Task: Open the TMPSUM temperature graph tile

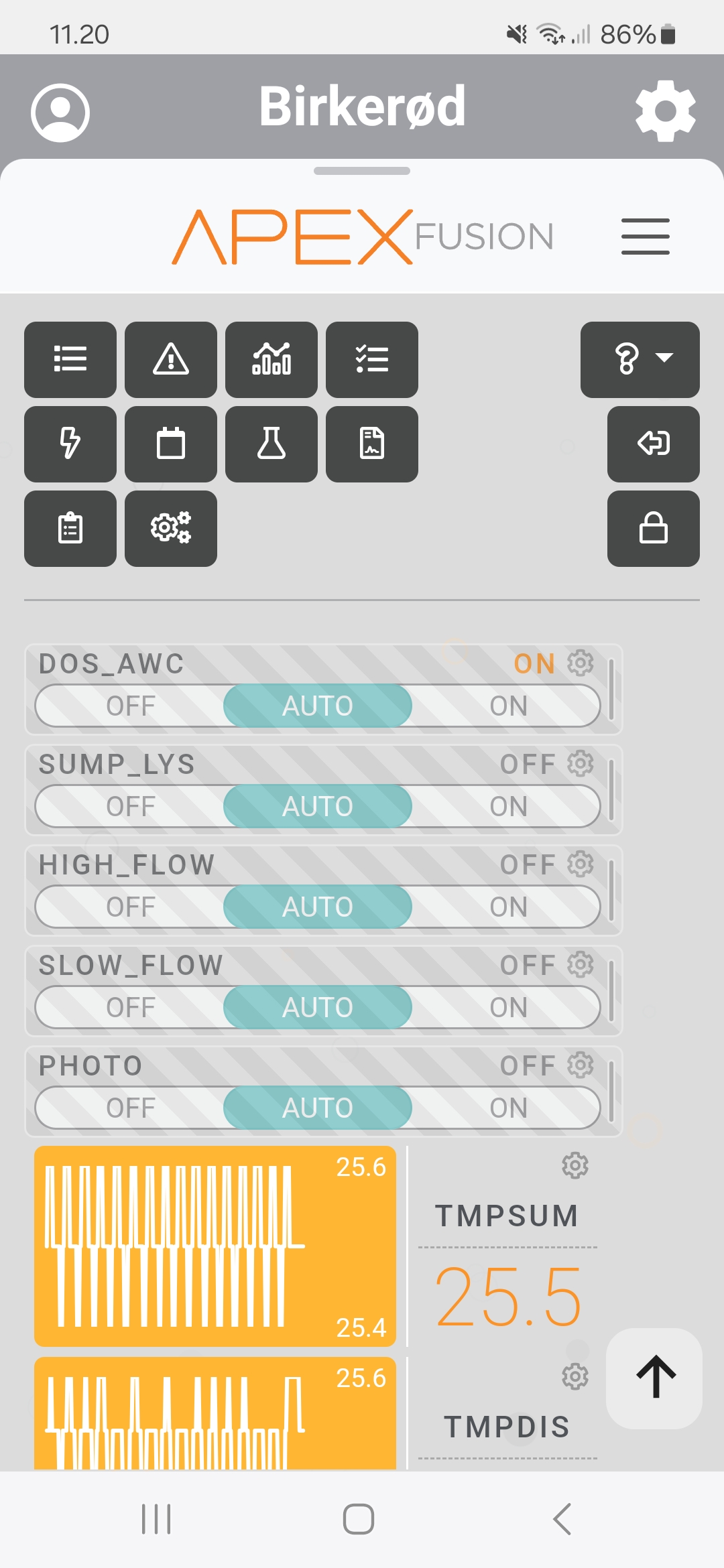Action: (x=215, y=1246)
